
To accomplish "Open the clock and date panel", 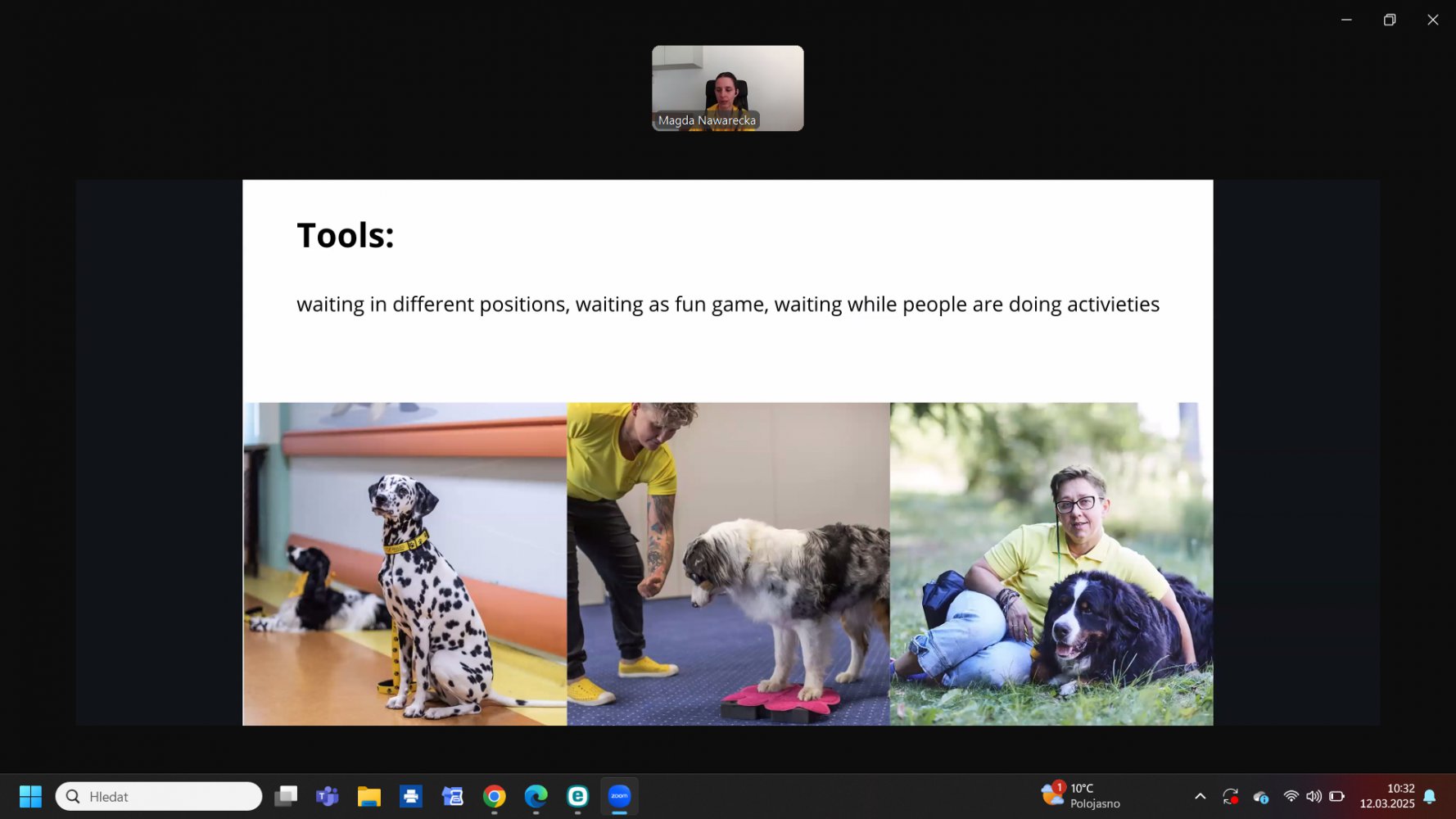I will tap(1386, 795).
